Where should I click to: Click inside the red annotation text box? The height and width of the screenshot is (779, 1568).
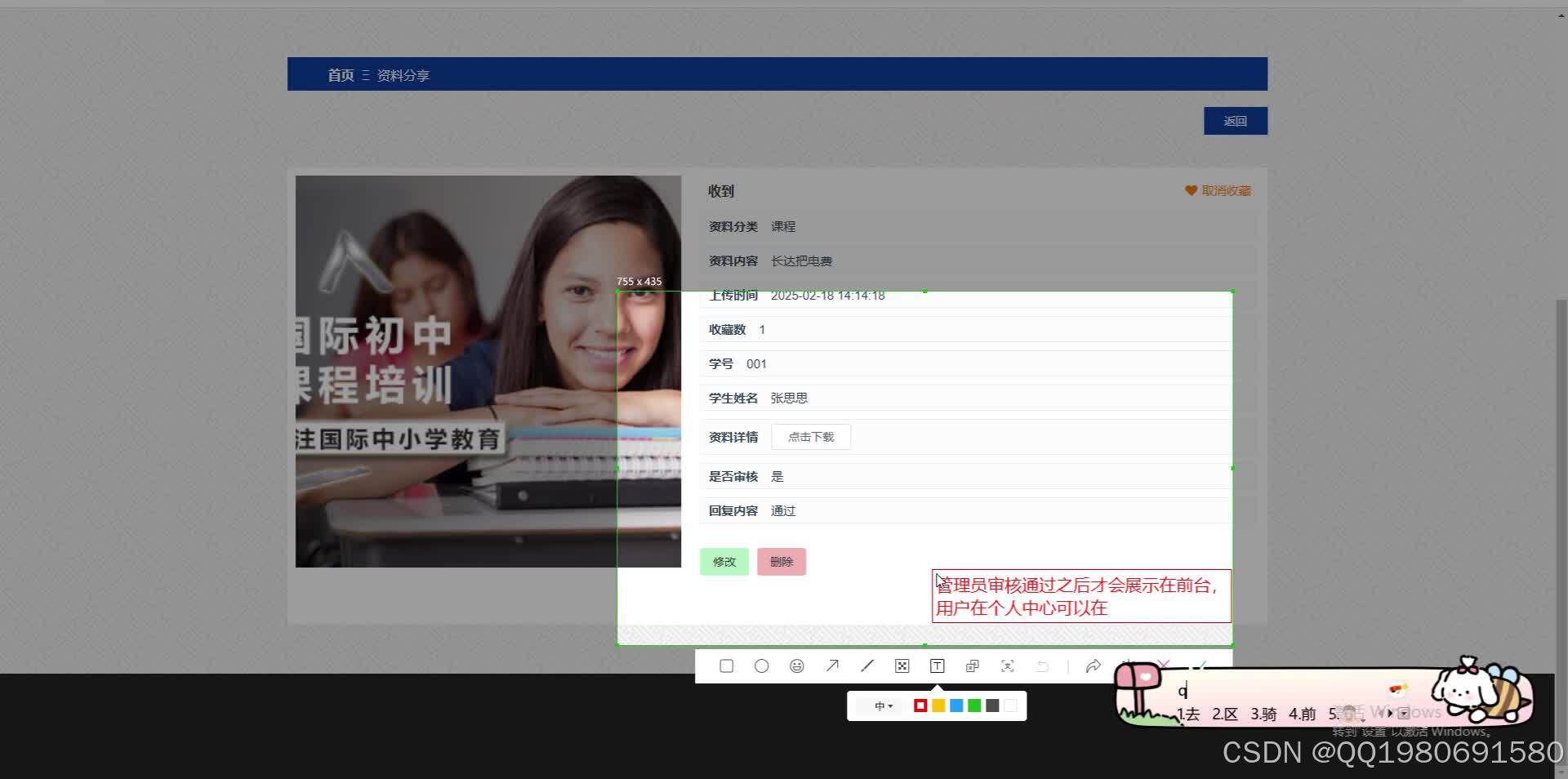(x=1081, y=596)
